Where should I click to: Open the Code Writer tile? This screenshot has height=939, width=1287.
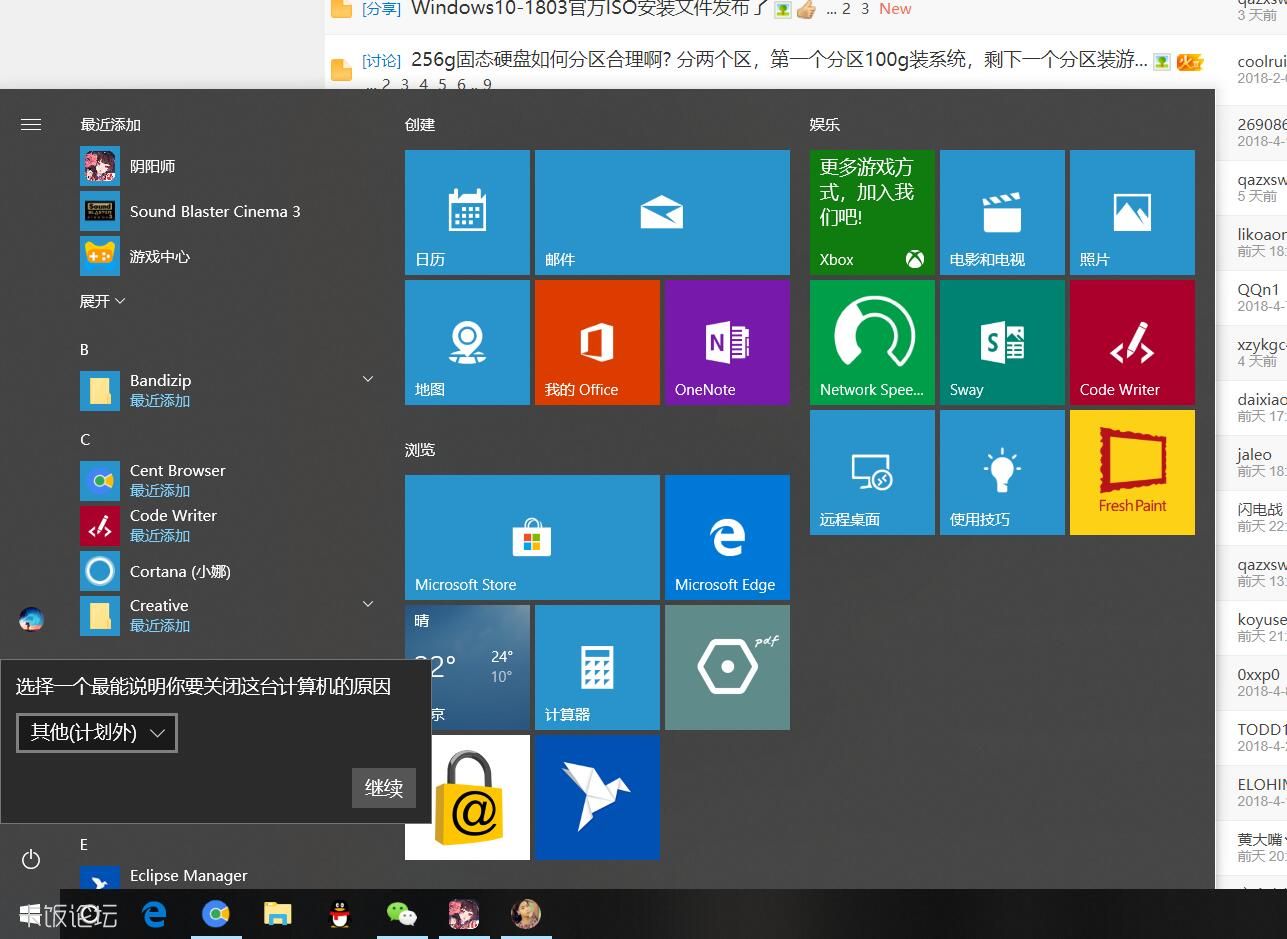pyautogui.click(x=1132, y=342)
